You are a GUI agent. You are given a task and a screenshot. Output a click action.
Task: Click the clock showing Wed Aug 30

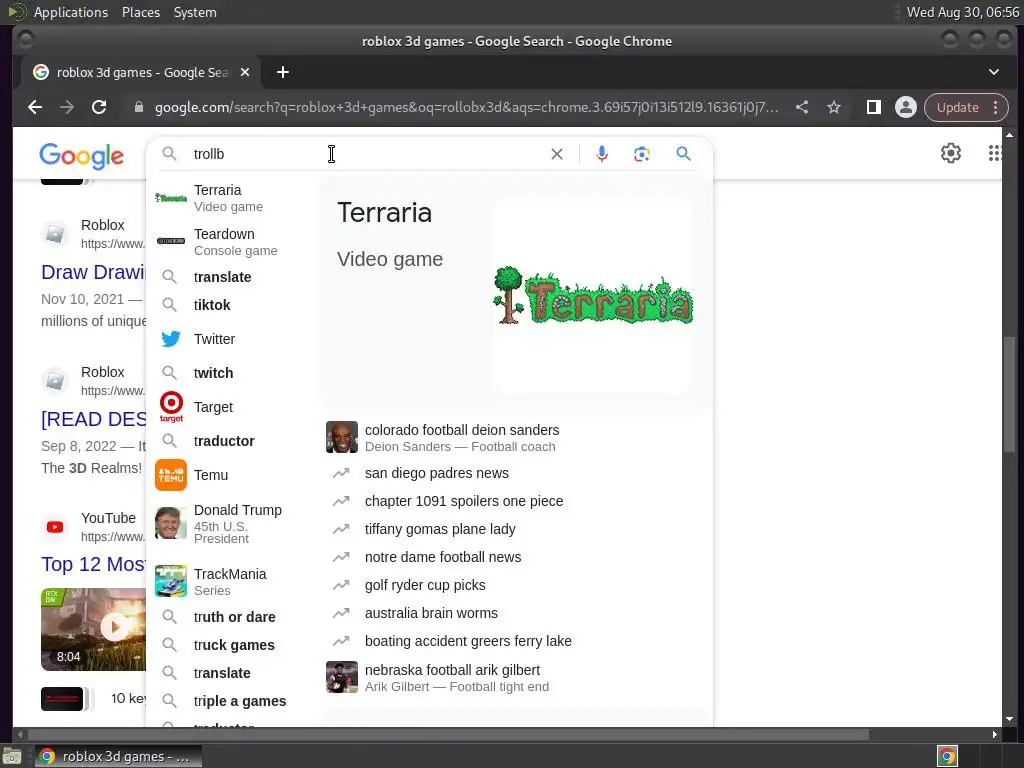click(x=963, y=12)
